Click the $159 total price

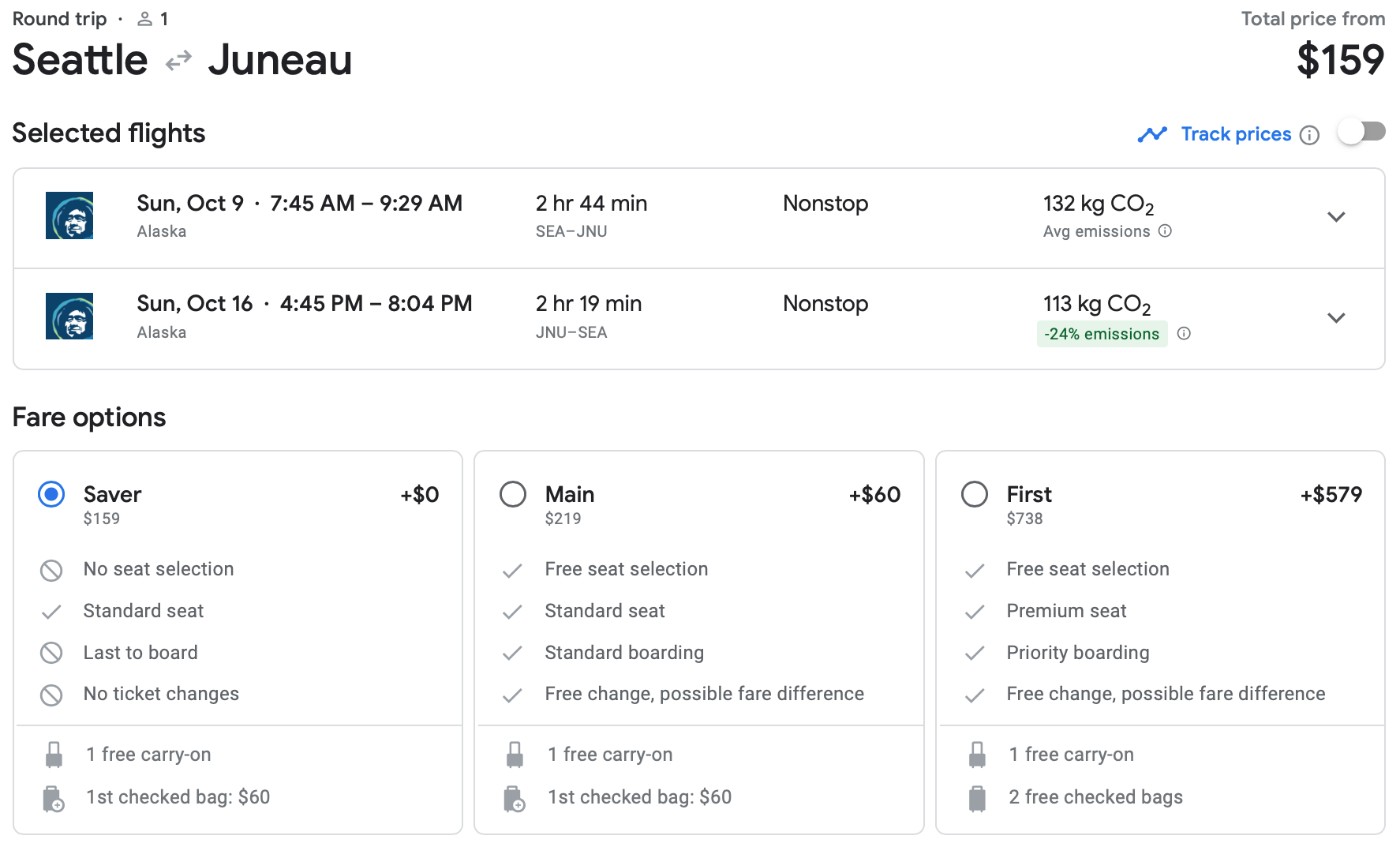tap(1340, 60)
